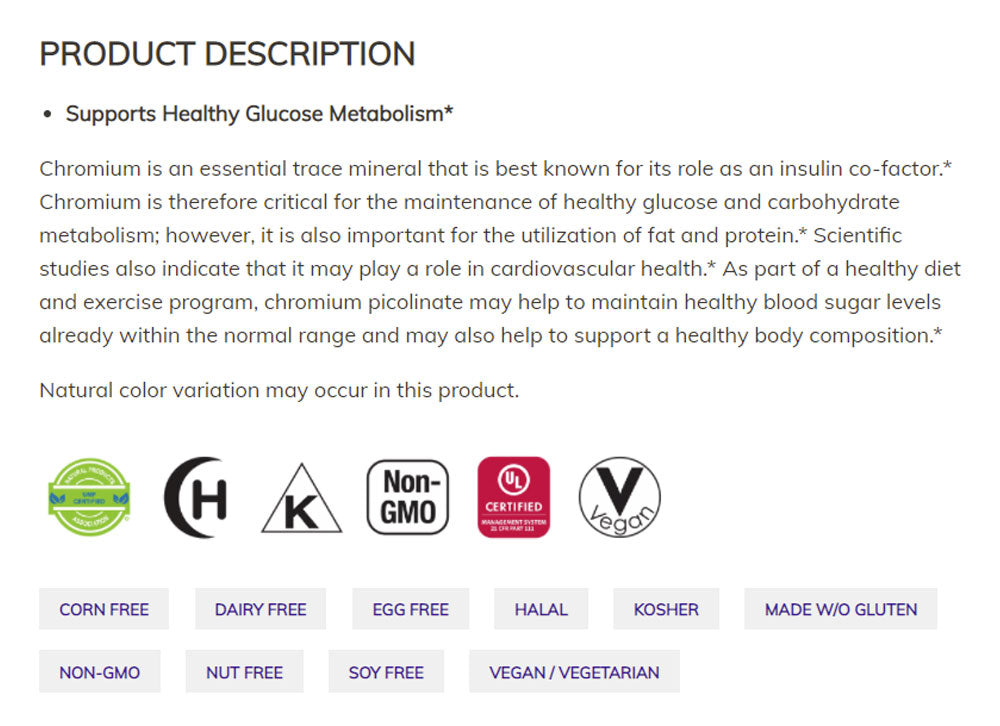Viewport: 1000px width, 726px height.
Task: Open the VEGAN / VEGETARIAN tag
Action: pyautogui.click(x=574, y=673)
